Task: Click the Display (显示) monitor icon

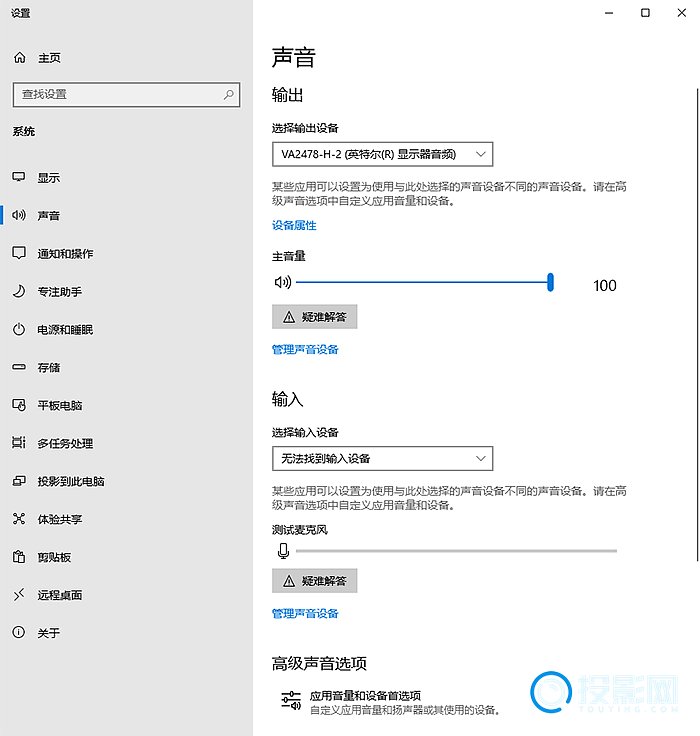Action: pos(19,178)
